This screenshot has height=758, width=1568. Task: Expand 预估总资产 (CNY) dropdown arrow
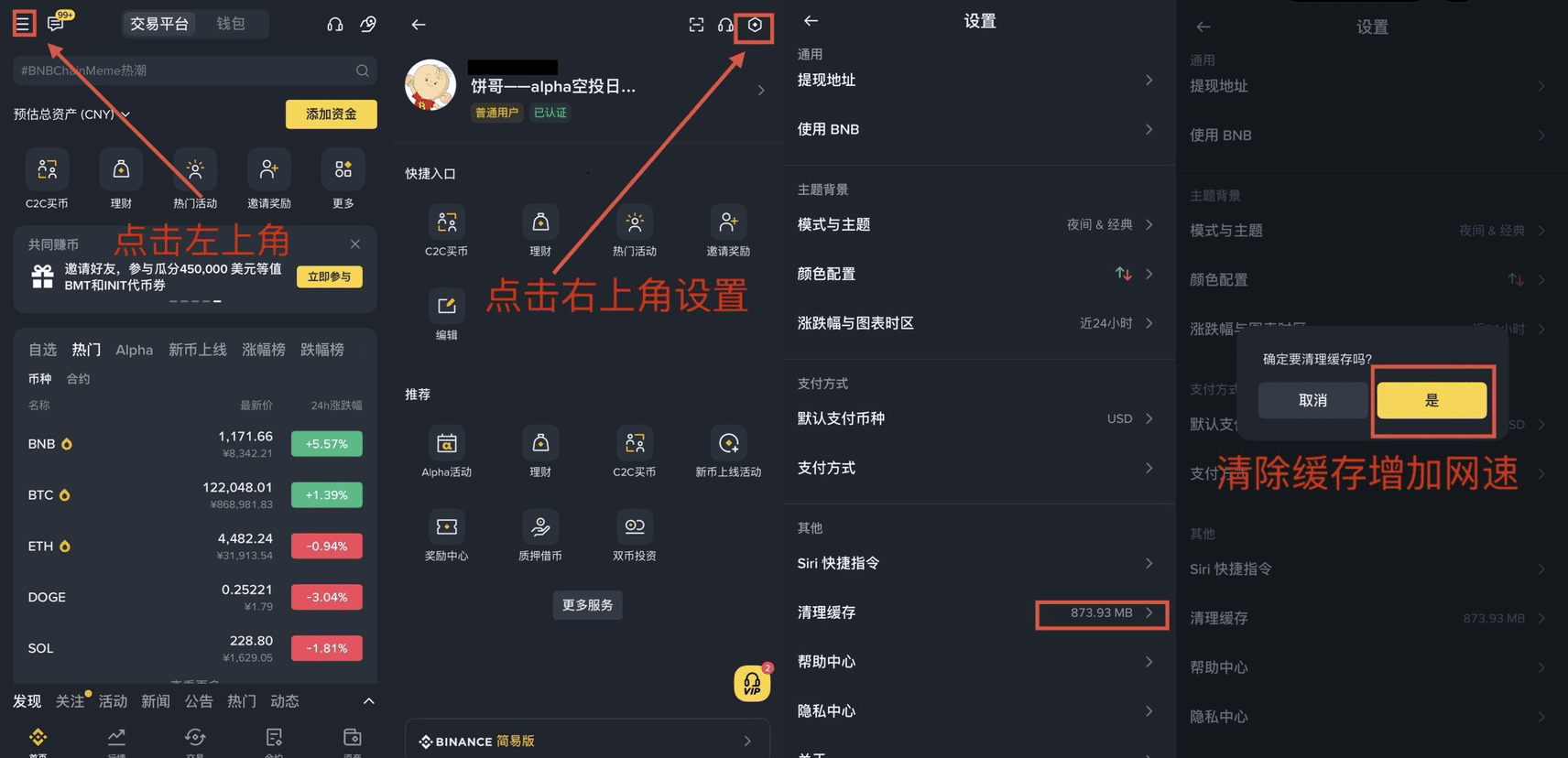point(125,114)
